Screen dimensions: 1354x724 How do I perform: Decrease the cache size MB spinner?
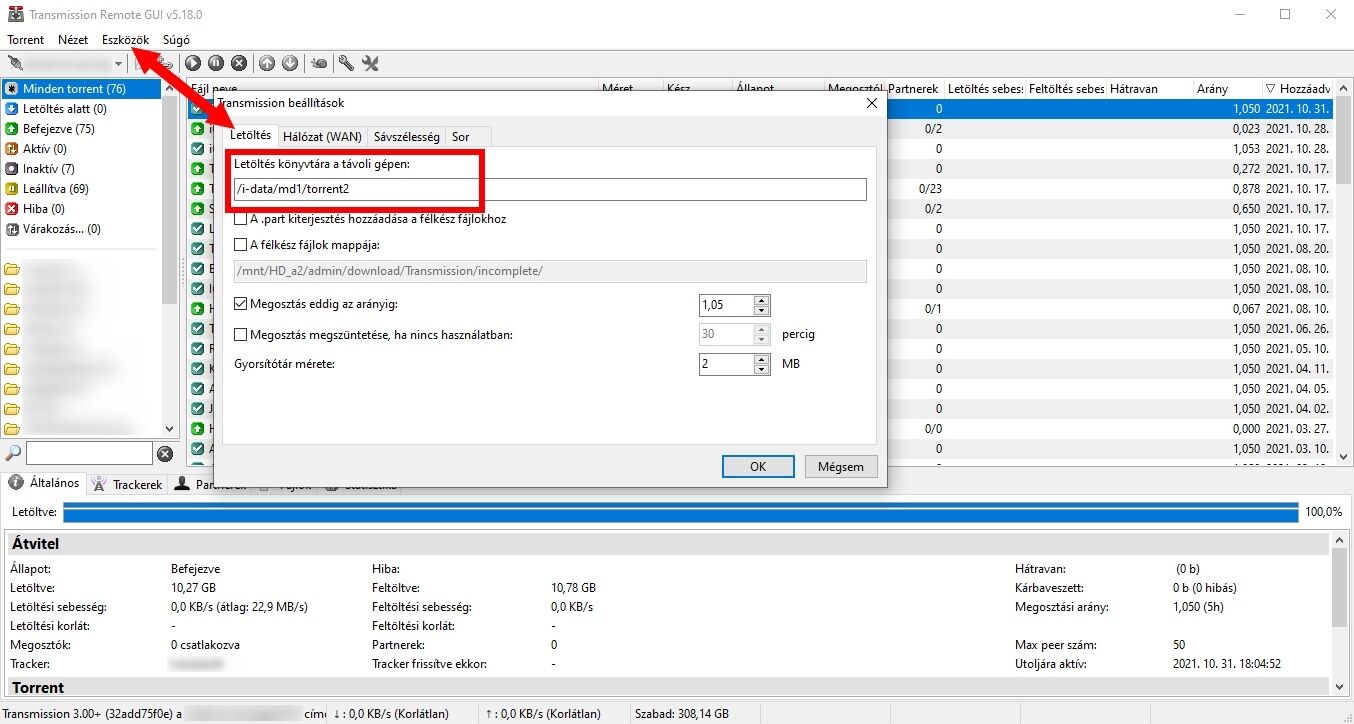[x=762, y=370]
